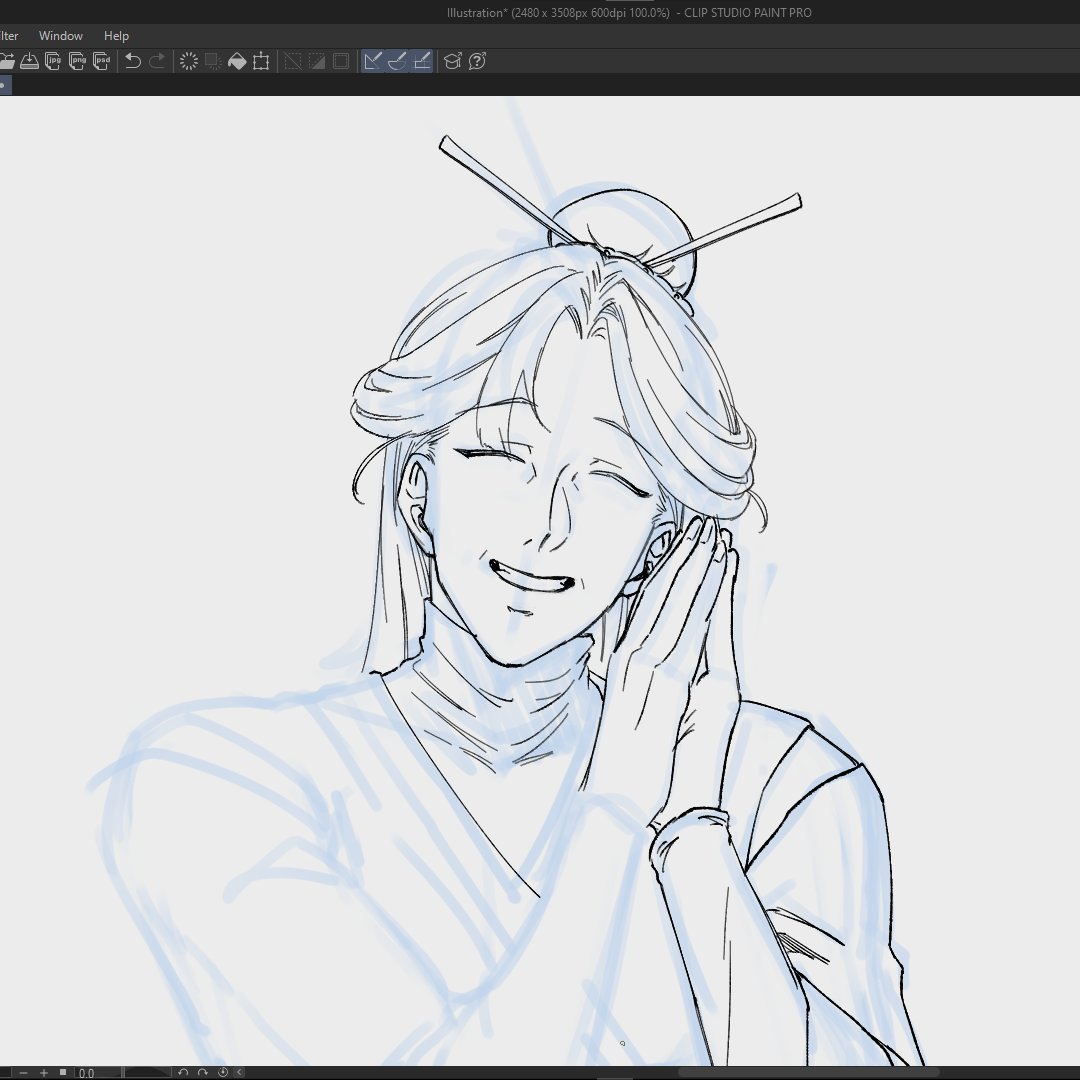
Task: Click the Clear (spinning dashes) icon
Action: 189,61
